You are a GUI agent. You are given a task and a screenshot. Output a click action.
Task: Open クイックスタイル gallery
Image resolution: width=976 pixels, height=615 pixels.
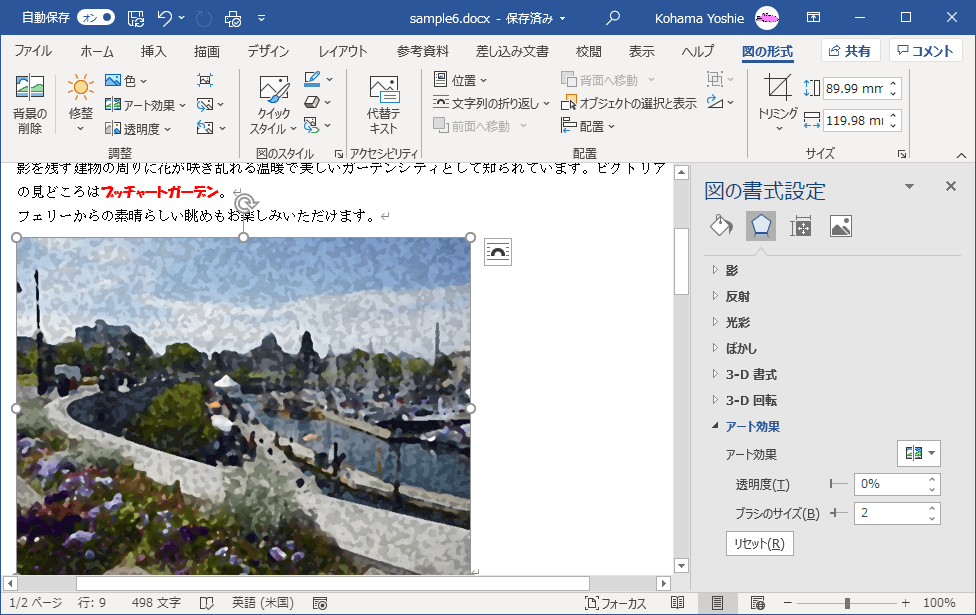click(x=273, y=105)
